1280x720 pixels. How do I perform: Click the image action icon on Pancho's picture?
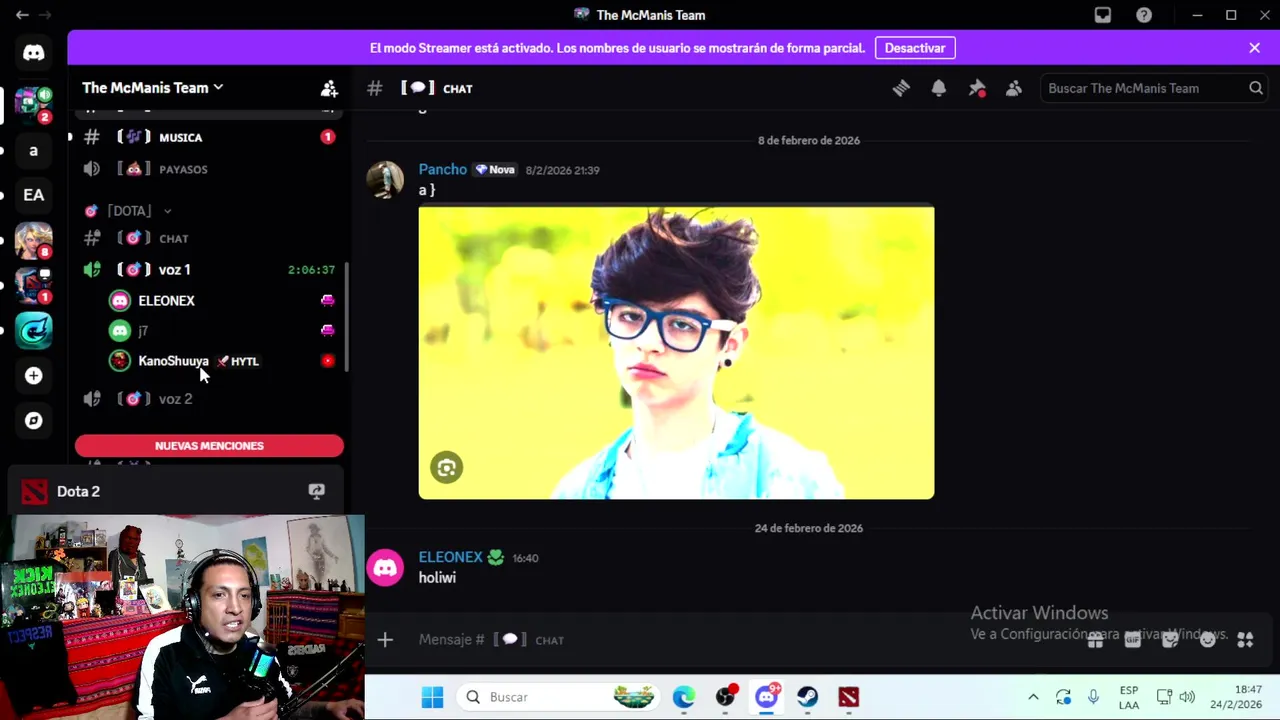point(447,467)
